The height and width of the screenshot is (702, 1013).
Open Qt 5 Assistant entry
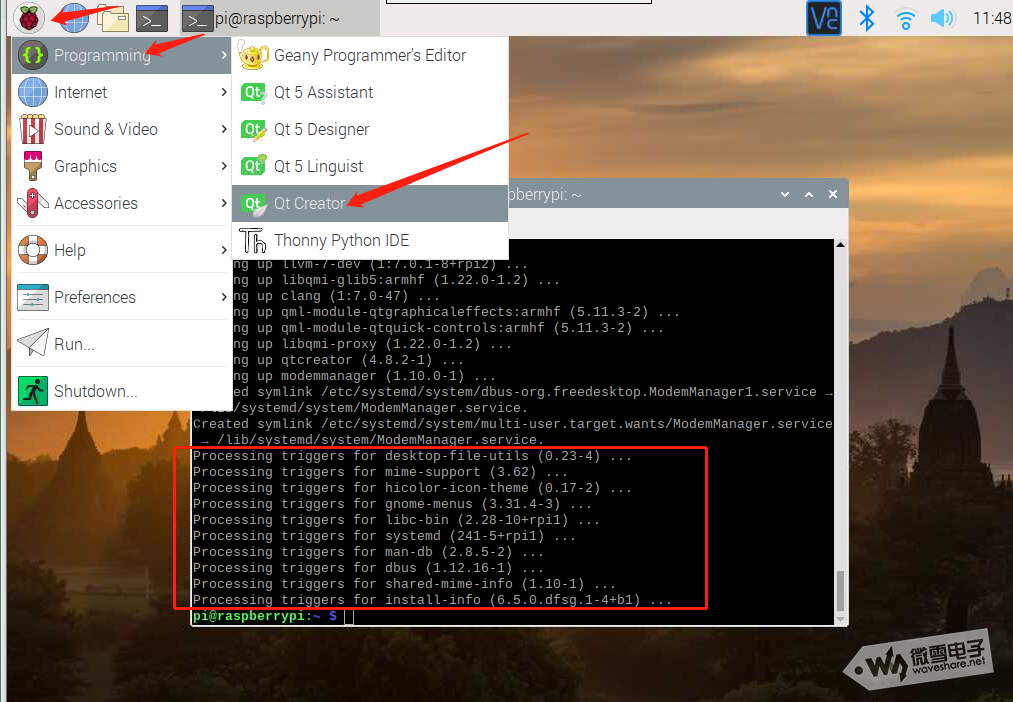coord(323,92)
